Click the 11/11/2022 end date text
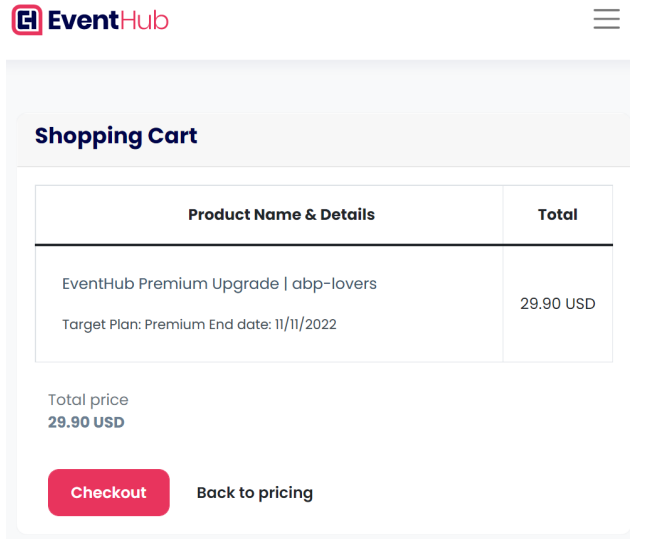 point(306,324)
